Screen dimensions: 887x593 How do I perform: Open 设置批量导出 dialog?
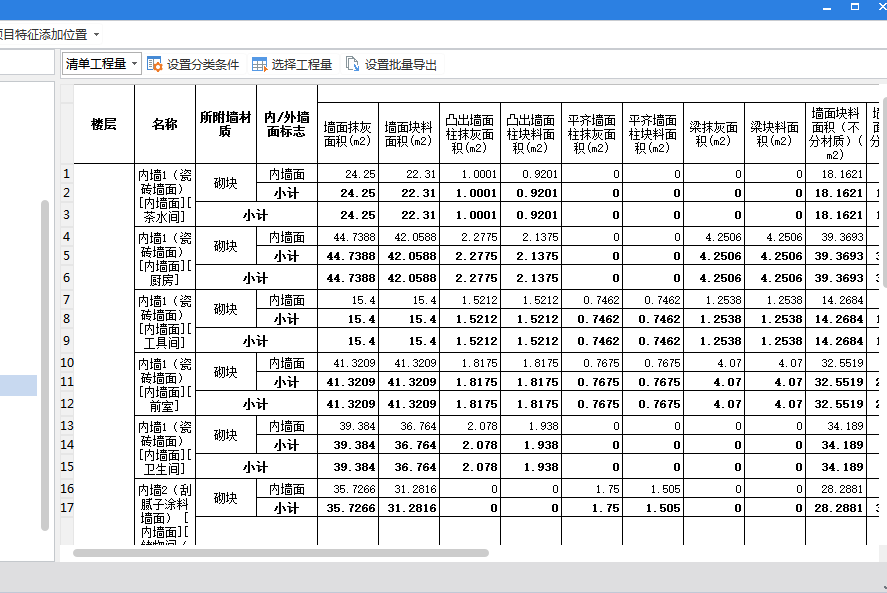point(392,65)
